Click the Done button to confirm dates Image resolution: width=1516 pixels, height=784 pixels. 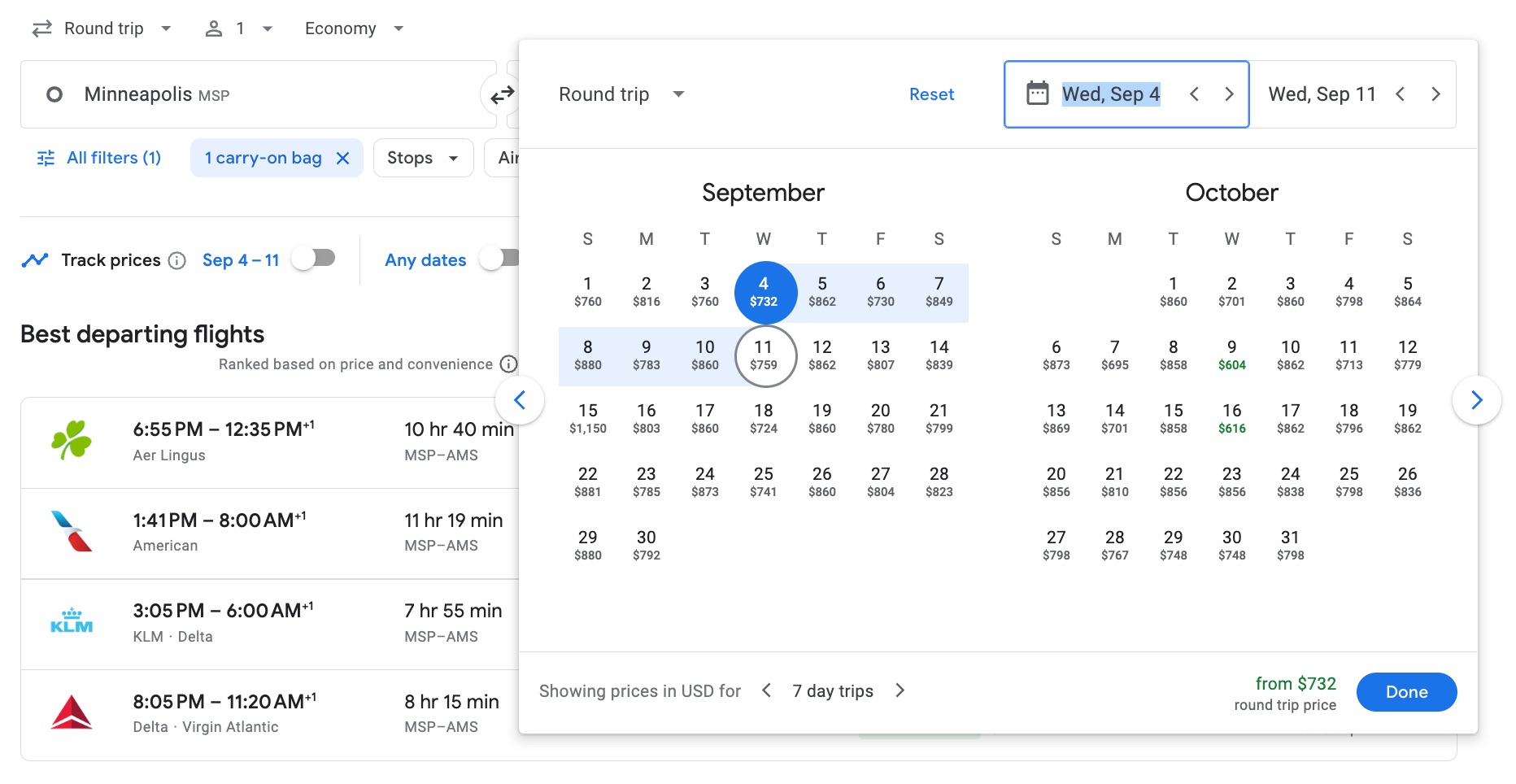pos(1405,691)
